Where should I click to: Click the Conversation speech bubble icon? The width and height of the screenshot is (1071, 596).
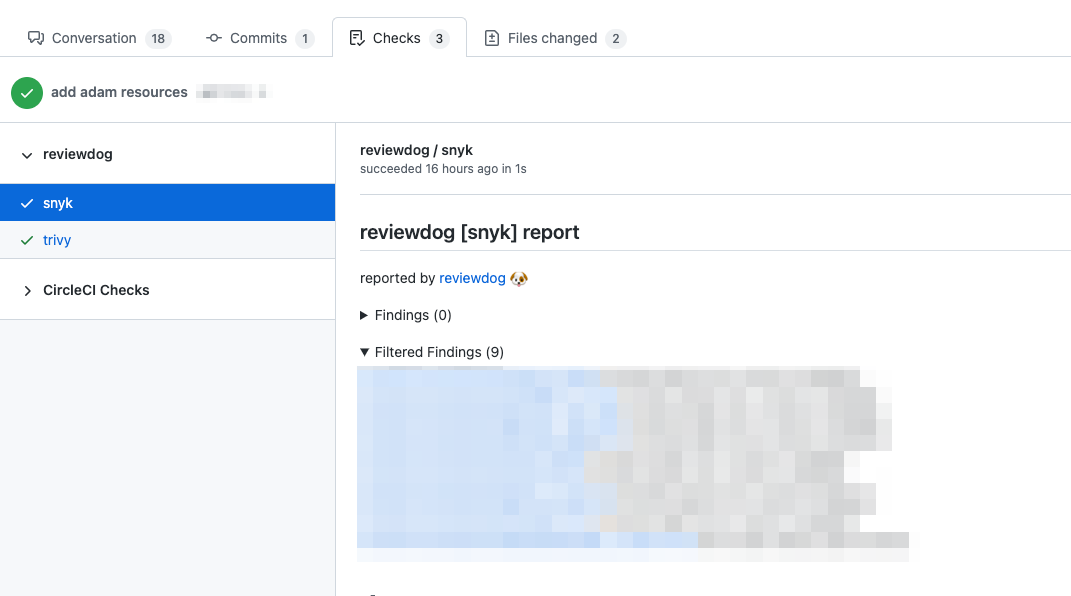click(x=36, y=38)
